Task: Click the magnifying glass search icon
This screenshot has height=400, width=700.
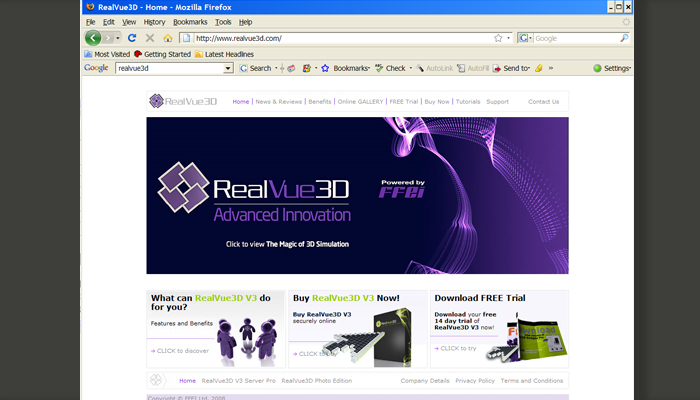Action: coord(625,38)
